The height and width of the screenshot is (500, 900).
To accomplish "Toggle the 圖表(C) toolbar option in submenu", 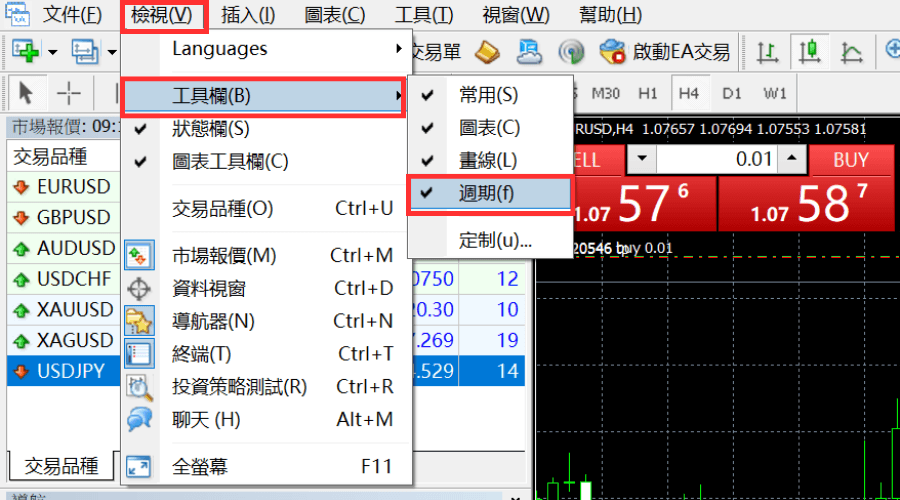I will [490, 127].
